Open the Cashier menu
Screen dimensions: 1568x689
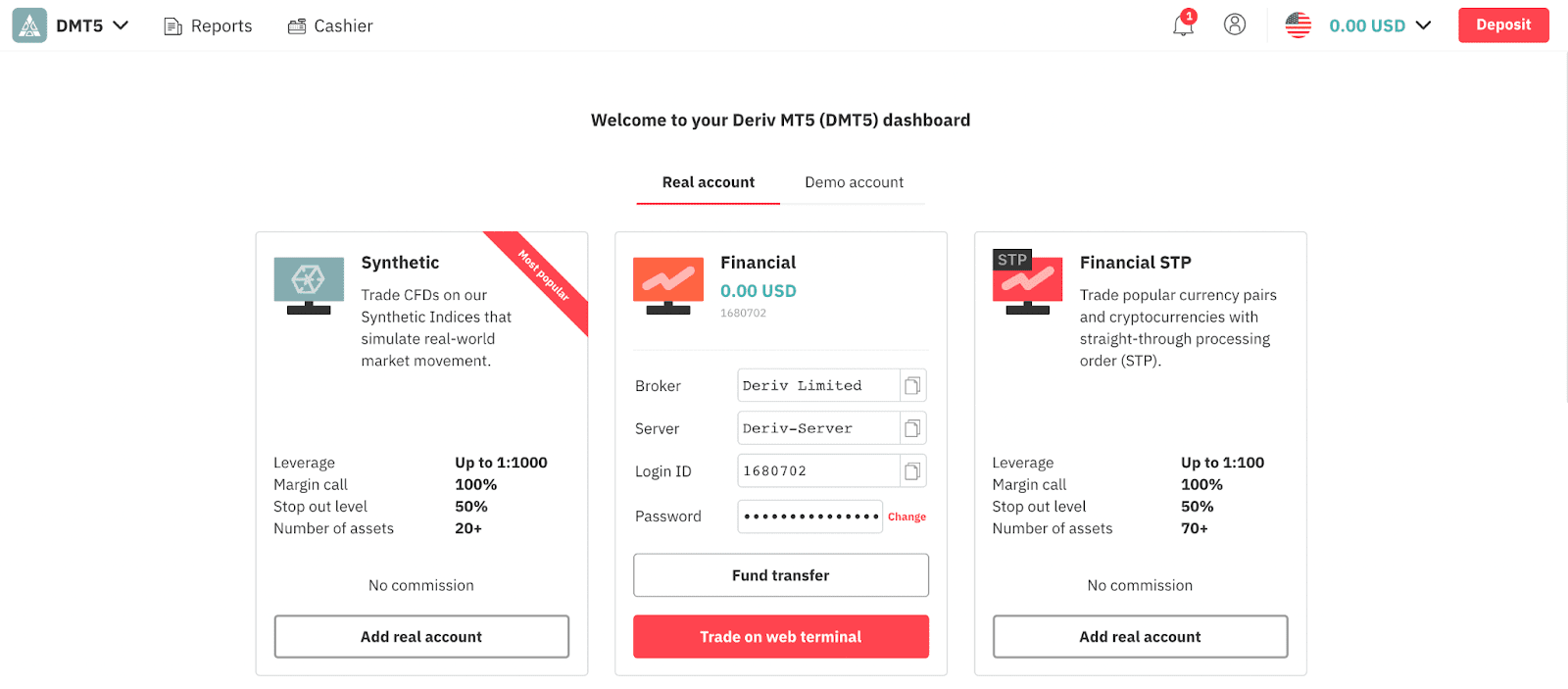[330, 26]
